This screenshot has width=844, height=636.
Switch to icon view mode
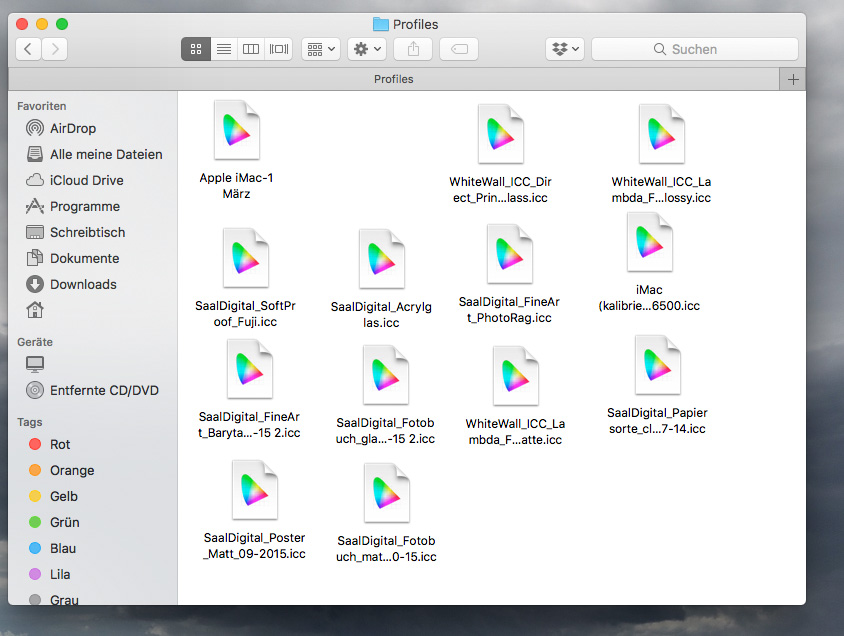(196, 49)
